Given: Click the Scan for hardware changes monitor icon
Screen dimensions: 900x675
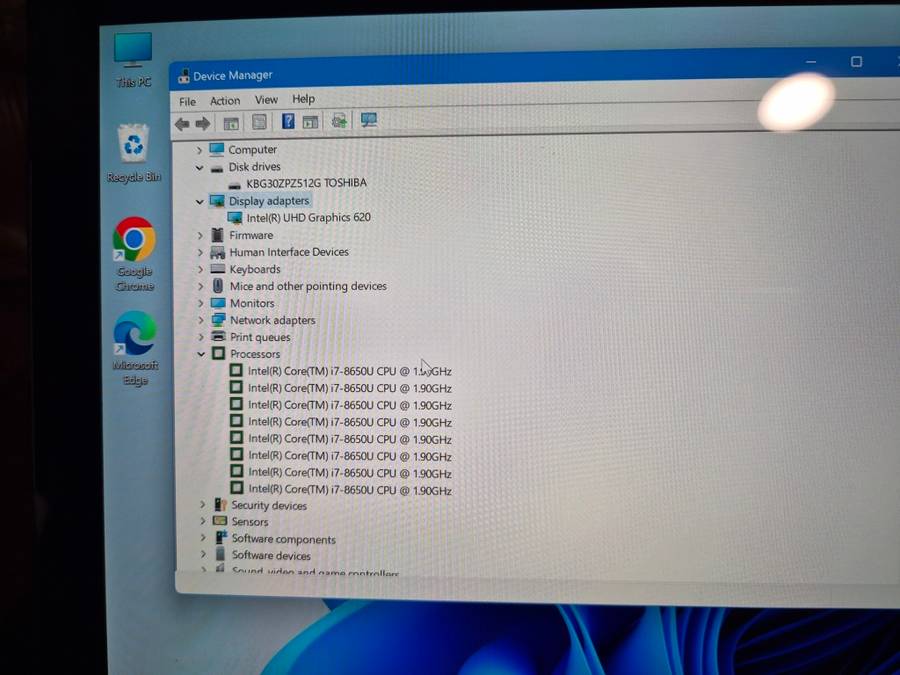Looking at the screenshot, I should pyautogui.click(x=369, y=121).
